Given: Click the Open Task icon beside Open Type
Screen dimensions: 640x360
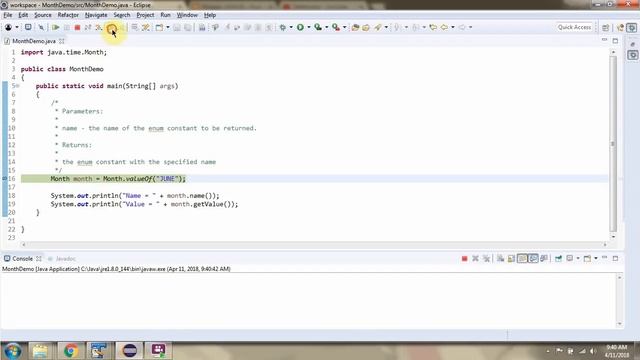Looking at the screenshot, I should point(366,27).
